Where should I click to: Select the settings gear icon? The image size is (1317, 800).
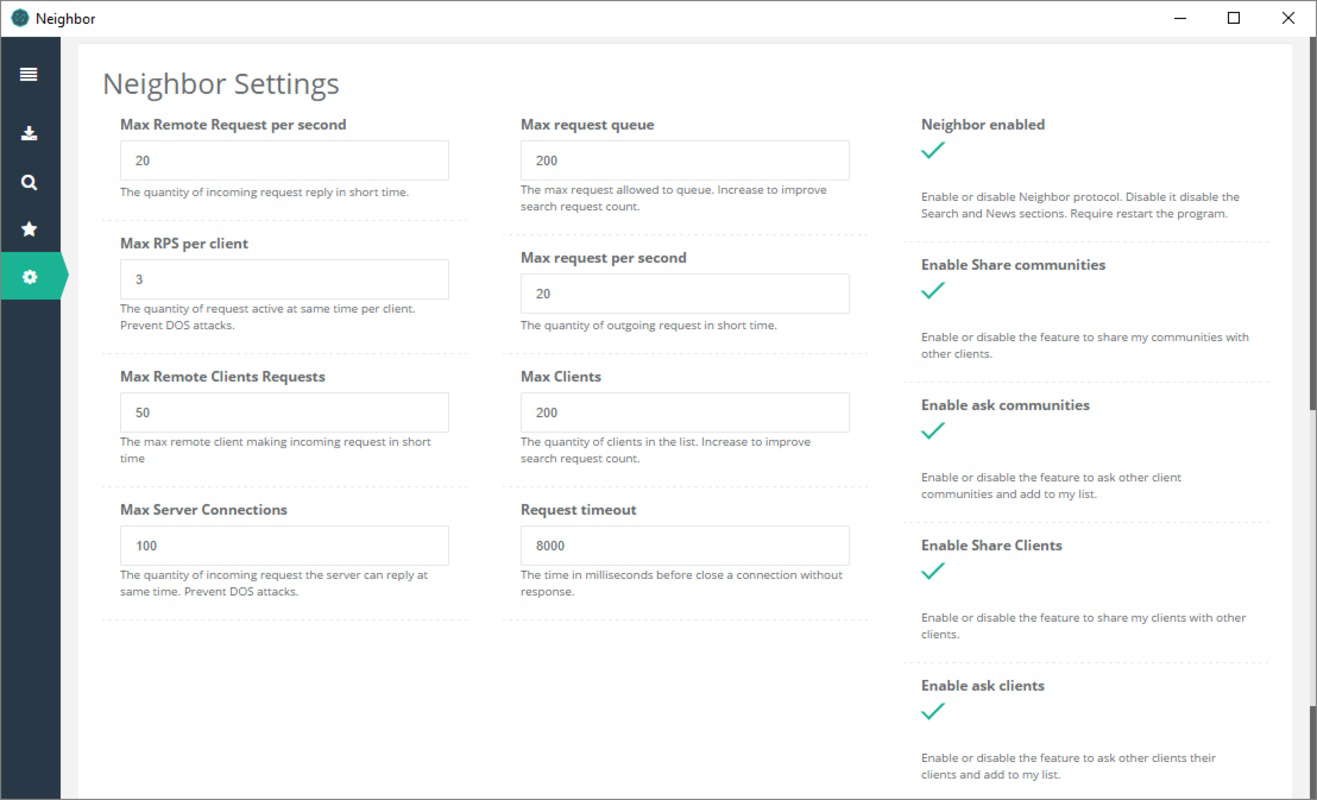(x=30, y=276)
